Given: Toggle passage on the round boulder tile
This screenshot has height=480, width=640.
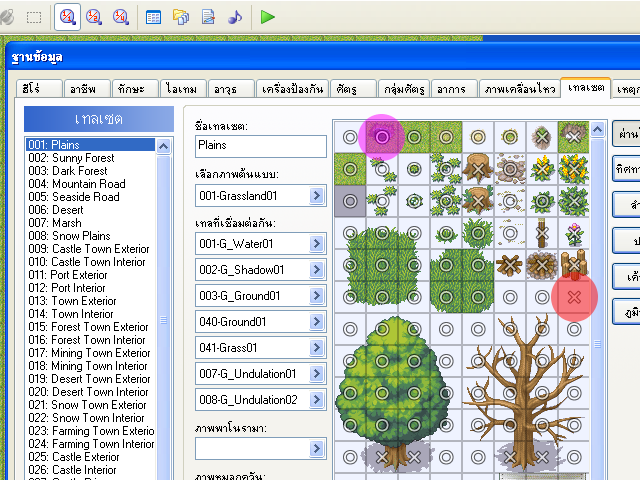Looking at the screenshot, I should [542, 137].
